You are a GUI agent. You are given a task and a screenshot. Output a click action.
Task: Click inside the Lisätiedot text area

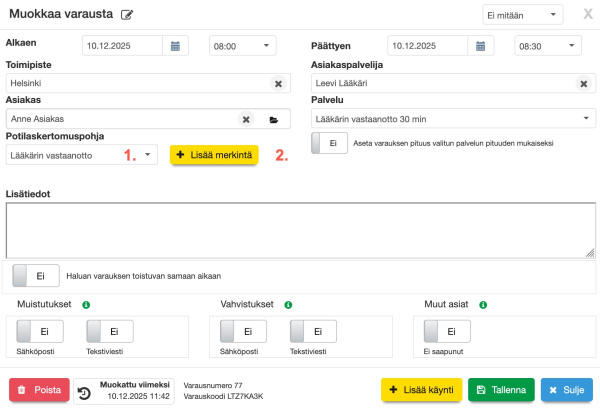300,231
